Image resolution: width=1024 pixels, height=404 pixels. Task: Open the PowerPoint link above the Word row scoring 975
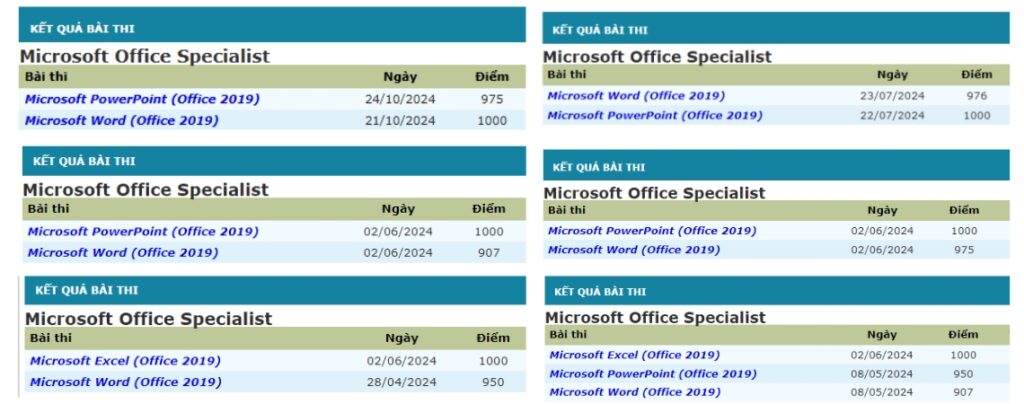[652, 231]
